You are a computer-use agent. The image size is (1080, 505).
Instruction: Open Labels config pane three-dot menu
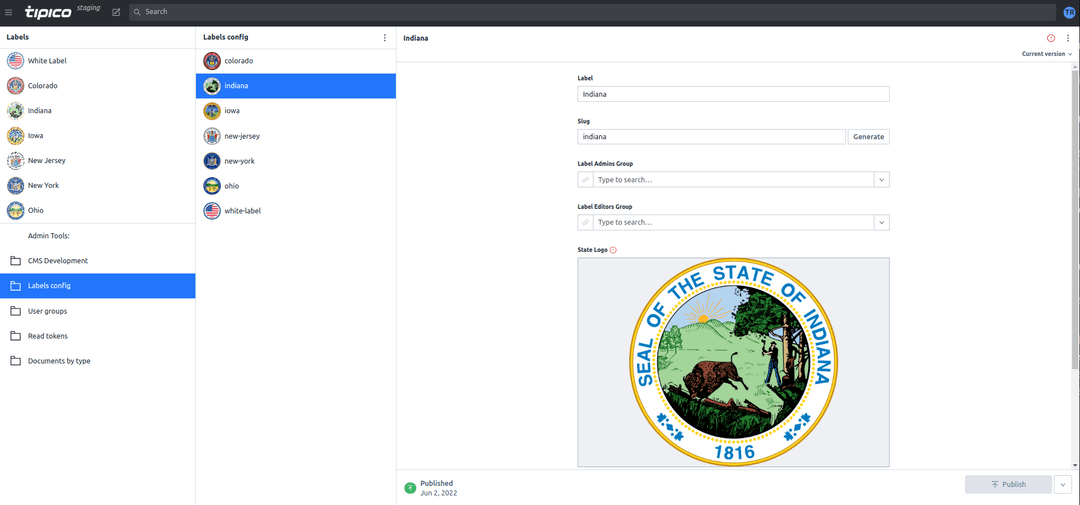click(x=384, y=38)
